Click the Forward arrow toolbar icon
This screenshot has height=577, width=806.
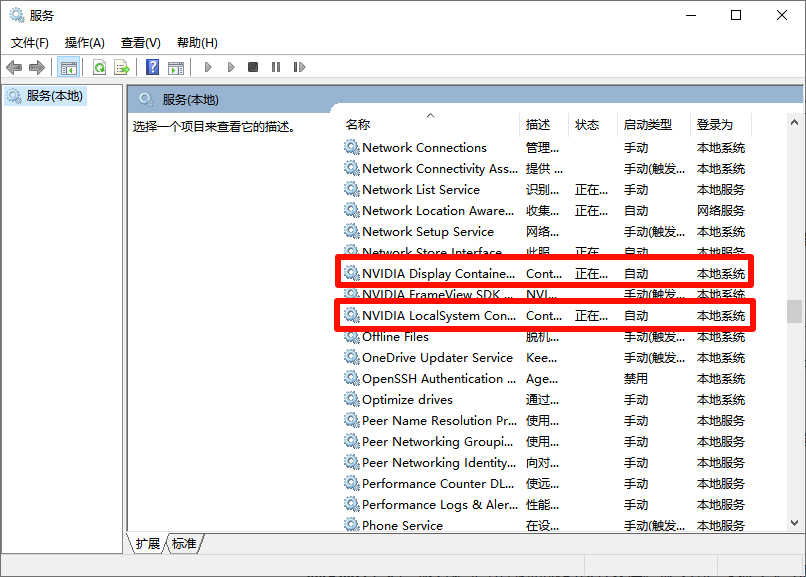(x=37, y=67)
